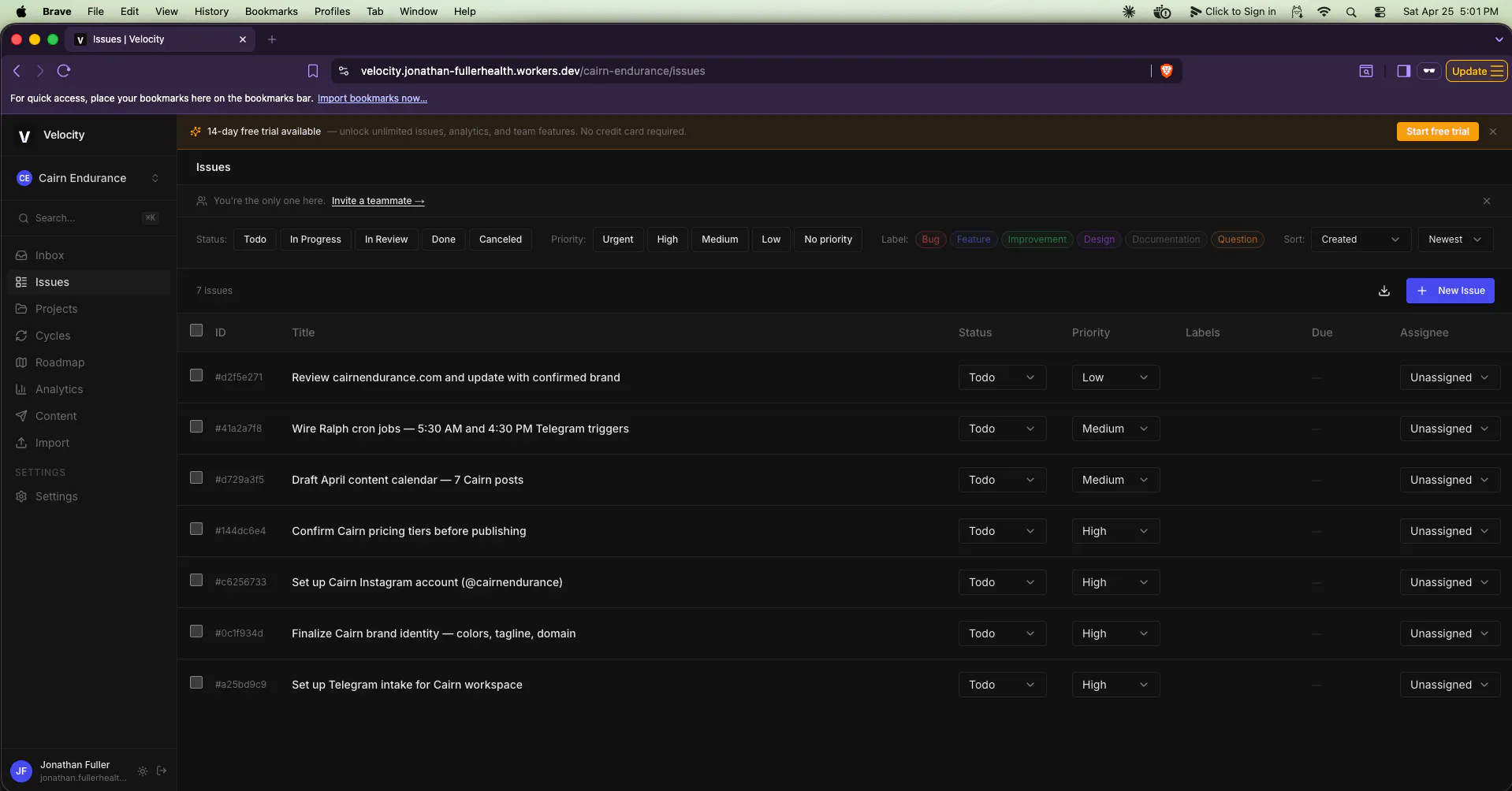Check the Set up Cairn Instagram account row
This screenshot has height=791, width=1512.
(x=196, y=580)
